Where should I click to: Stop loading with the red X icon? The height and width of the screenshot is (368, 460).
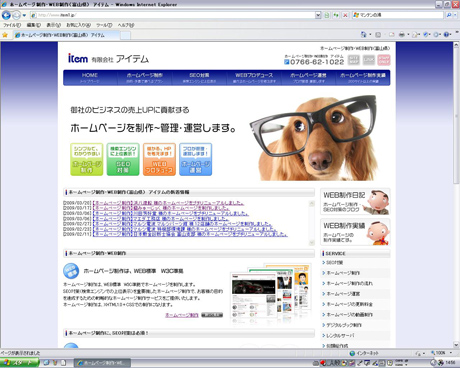click(x=345, y=15)
